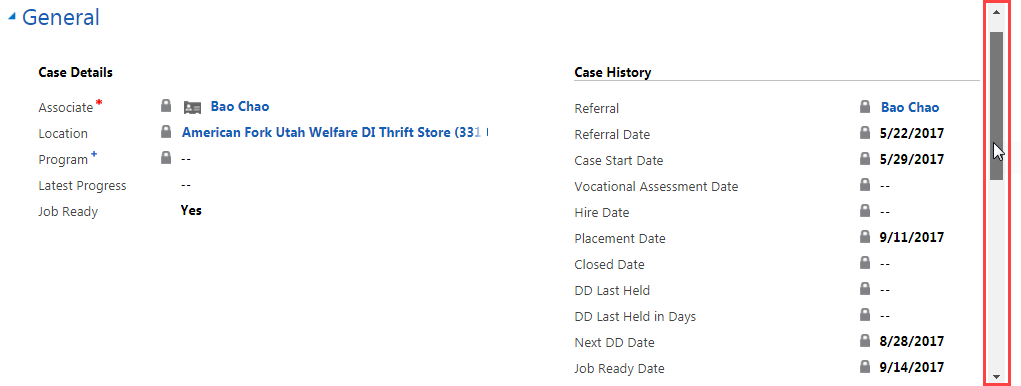
Task: Click the lock icon next to Closed Date
Action: click(865, 263)
